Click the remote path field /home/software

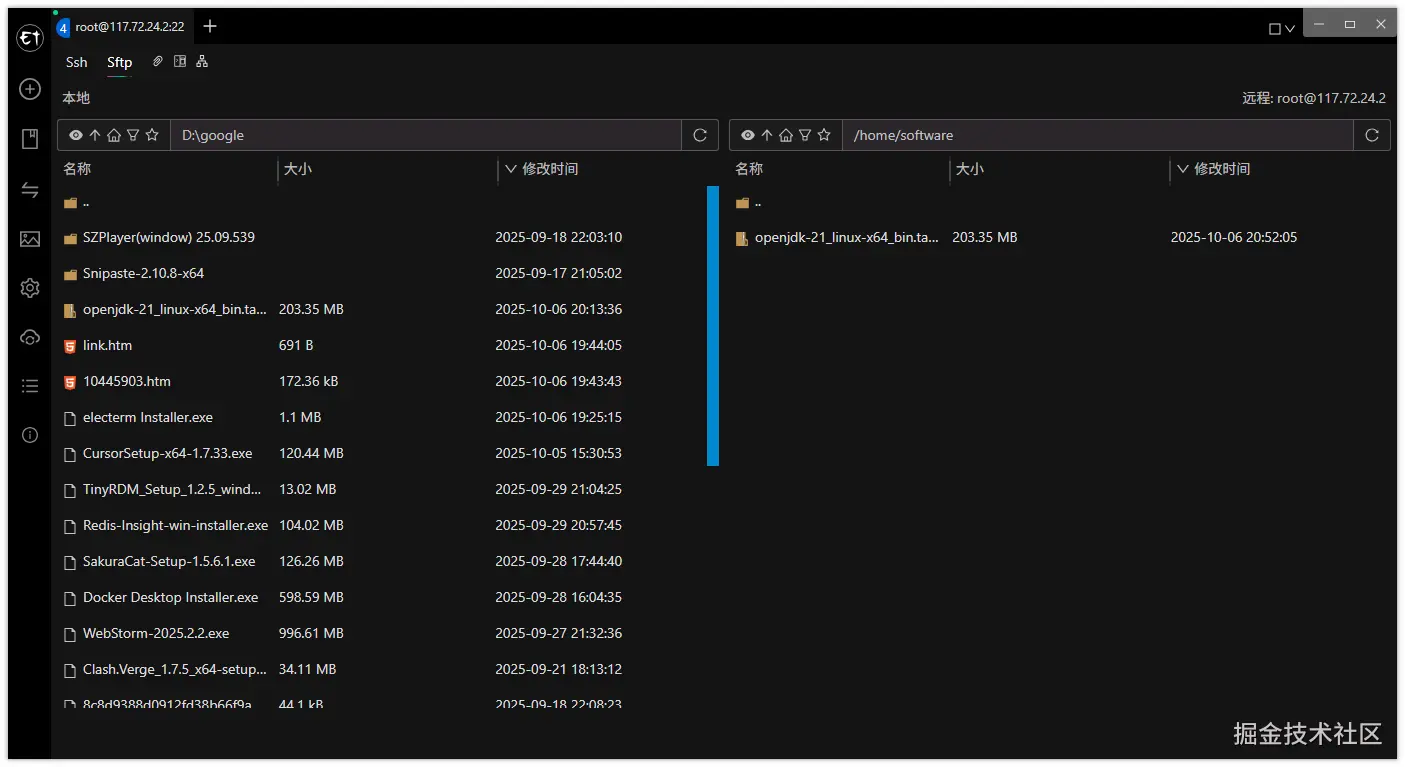[1098, 135]
